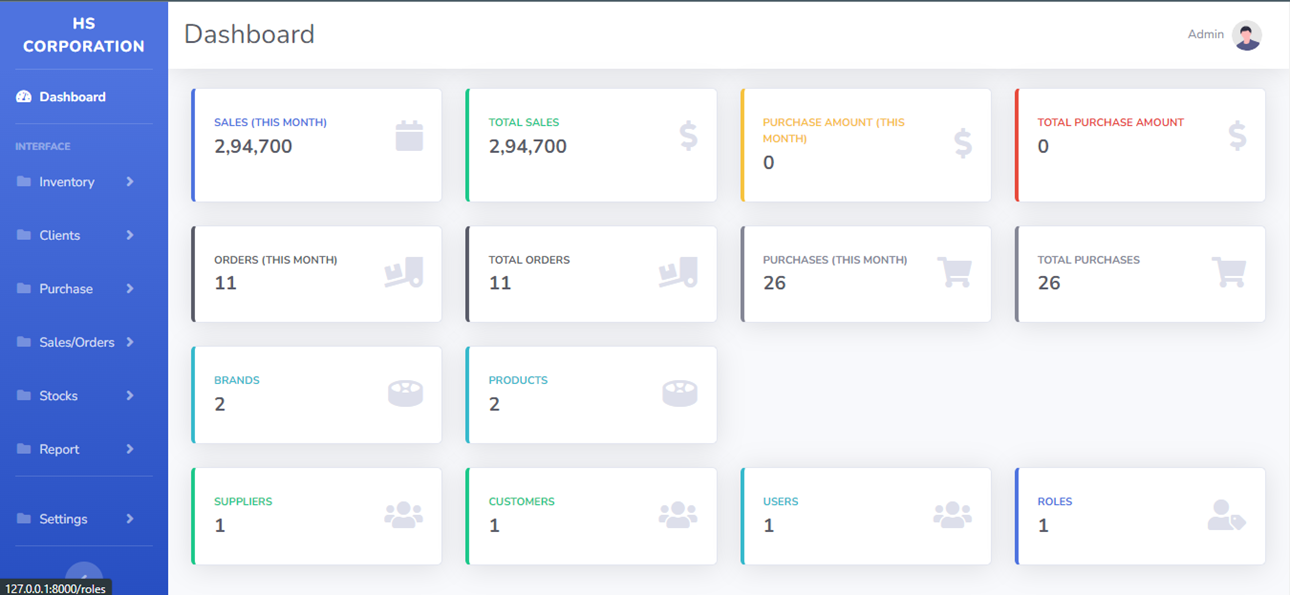Viewport: 1290px width, 595px height.
Task: Click the Settings folder icon
Action: pyautogui.click(x=24, y=519)
